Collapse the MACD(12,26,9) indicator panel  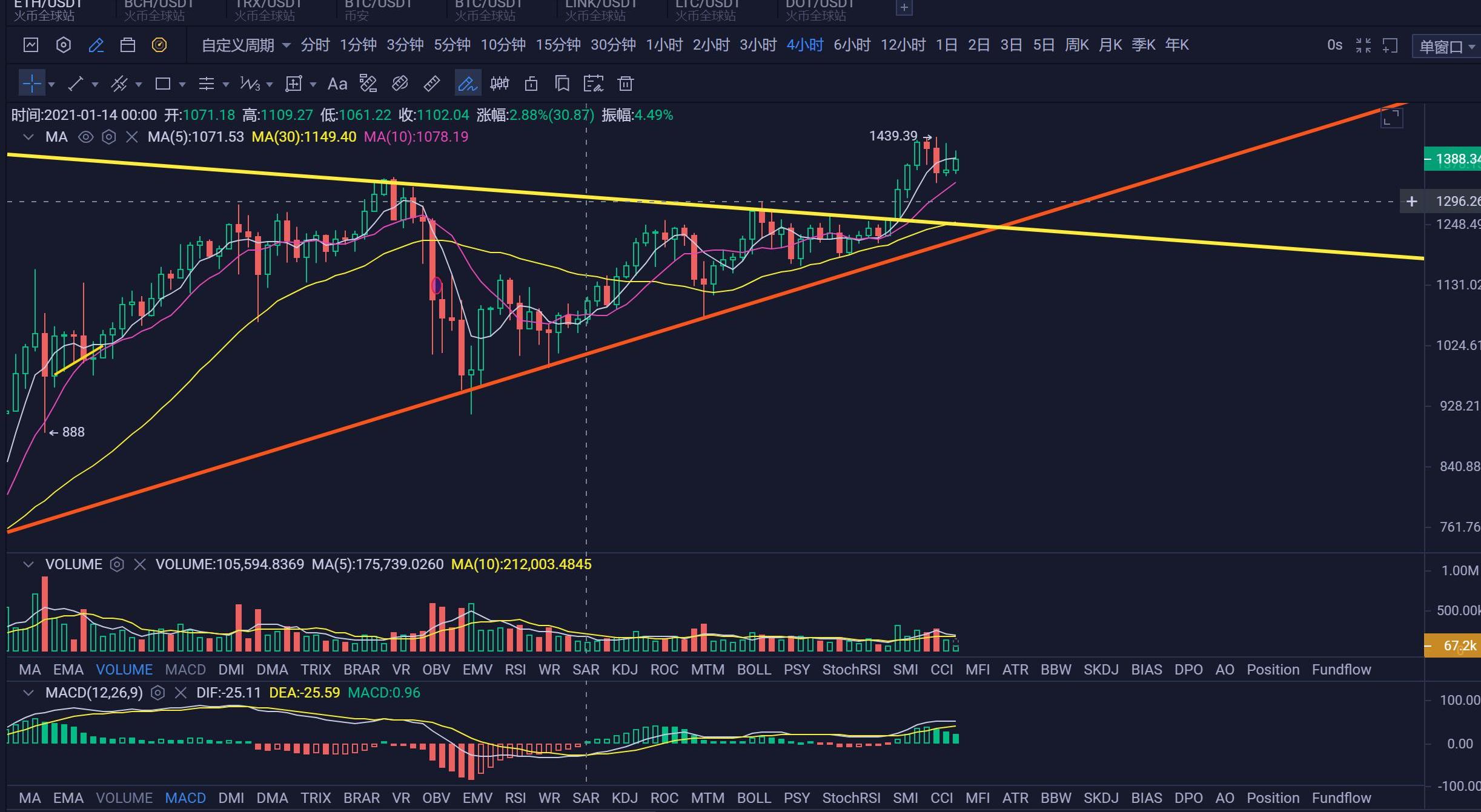point(28,693)
